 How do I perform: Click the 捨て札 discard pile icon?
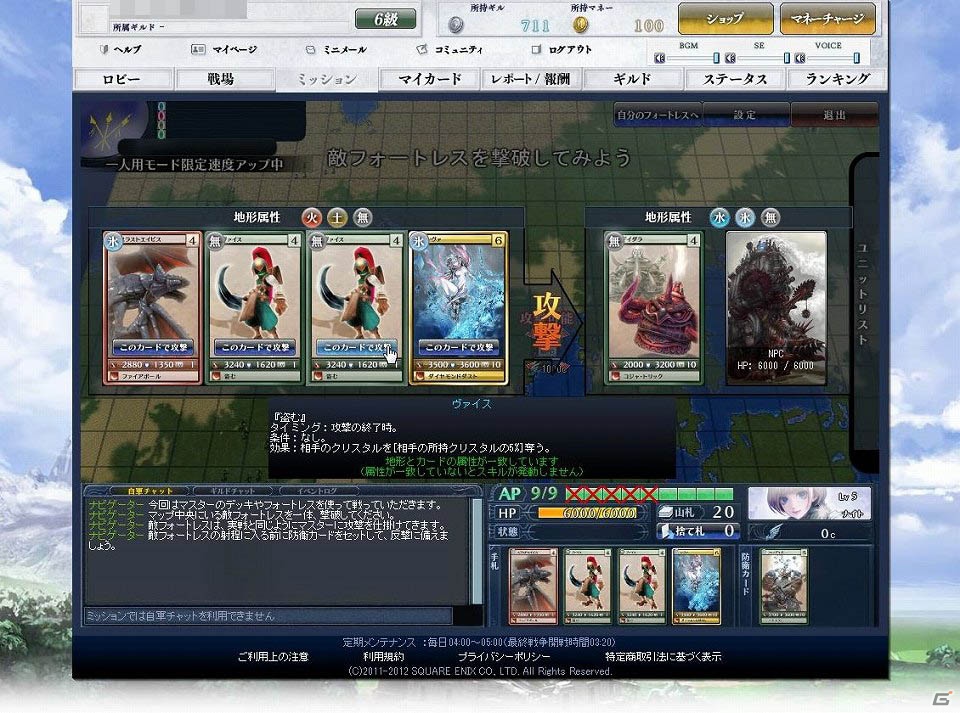[x=666, y=531]
